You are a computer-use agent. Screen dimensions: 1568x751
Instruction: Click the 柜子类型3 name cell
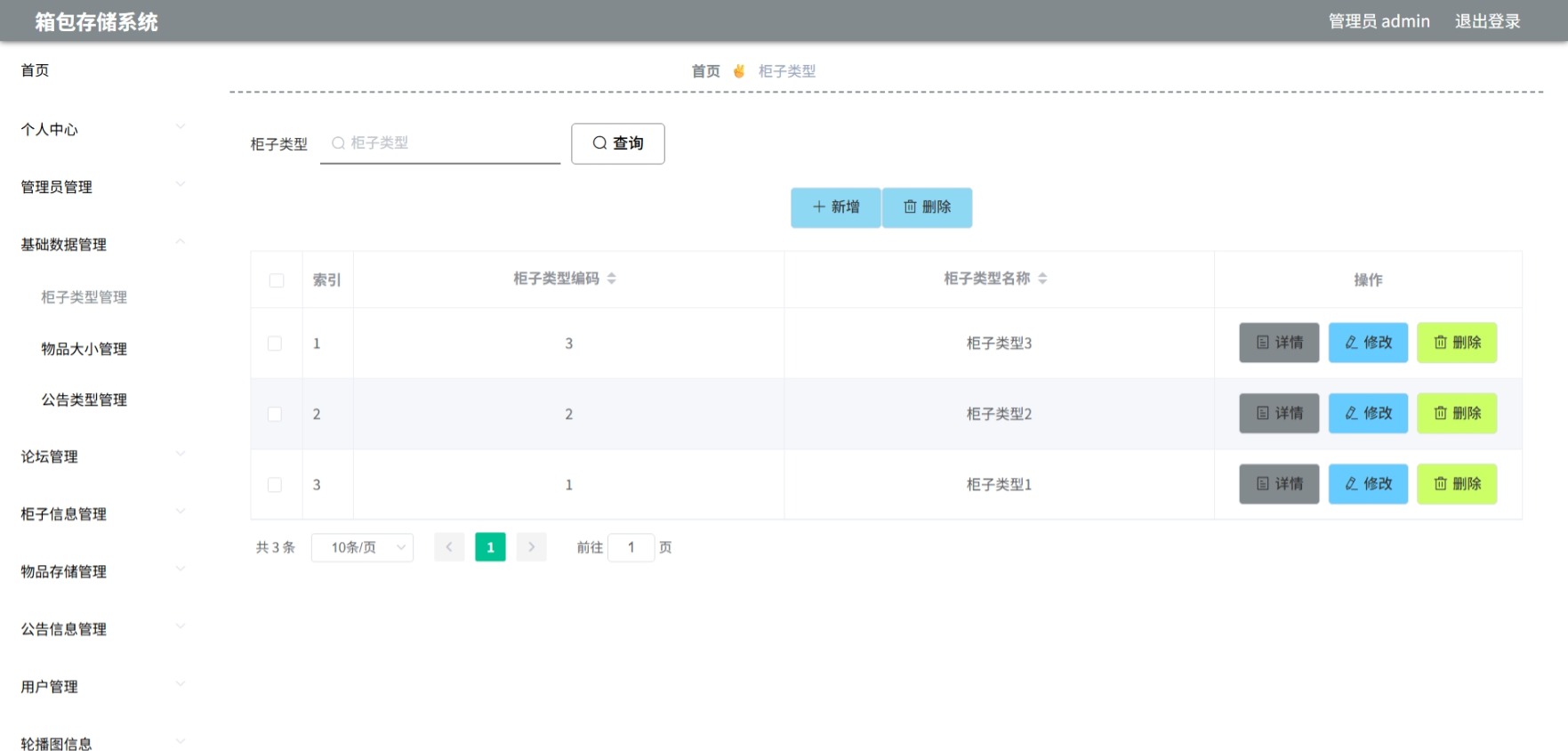999,343
